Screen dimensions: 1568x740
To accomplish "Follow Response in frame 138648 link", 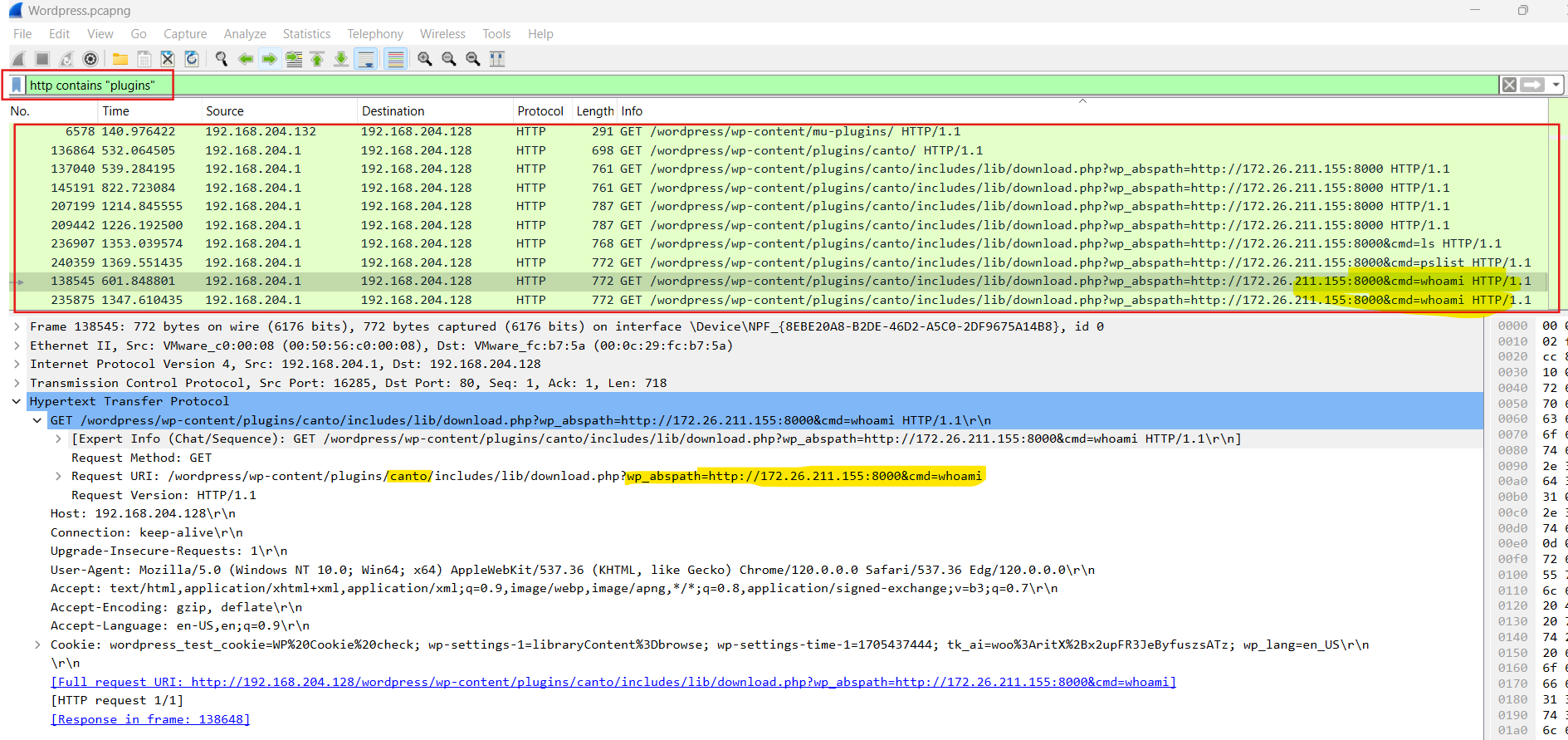I will (x=150, y=719).
